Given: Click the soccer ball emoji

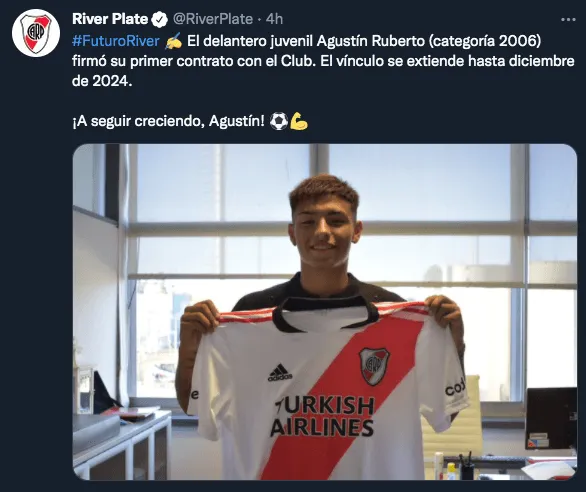Looking at the screenshot, I should (278, 121).
